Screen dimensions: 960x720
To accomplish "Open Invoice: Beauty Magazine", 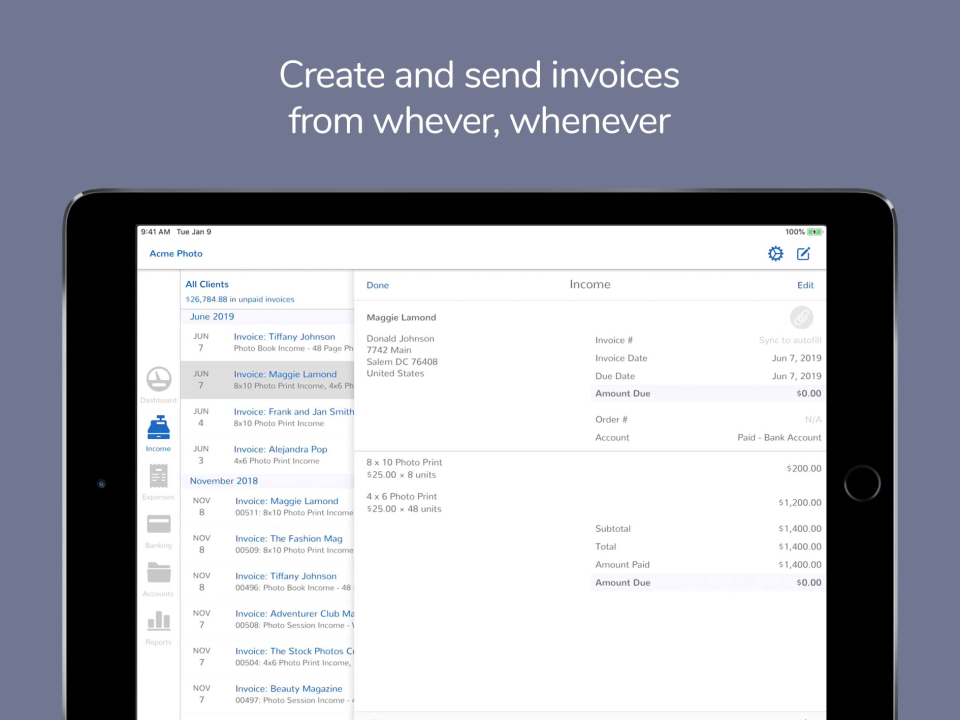I will pyautogui.click(x=268, y=694).
